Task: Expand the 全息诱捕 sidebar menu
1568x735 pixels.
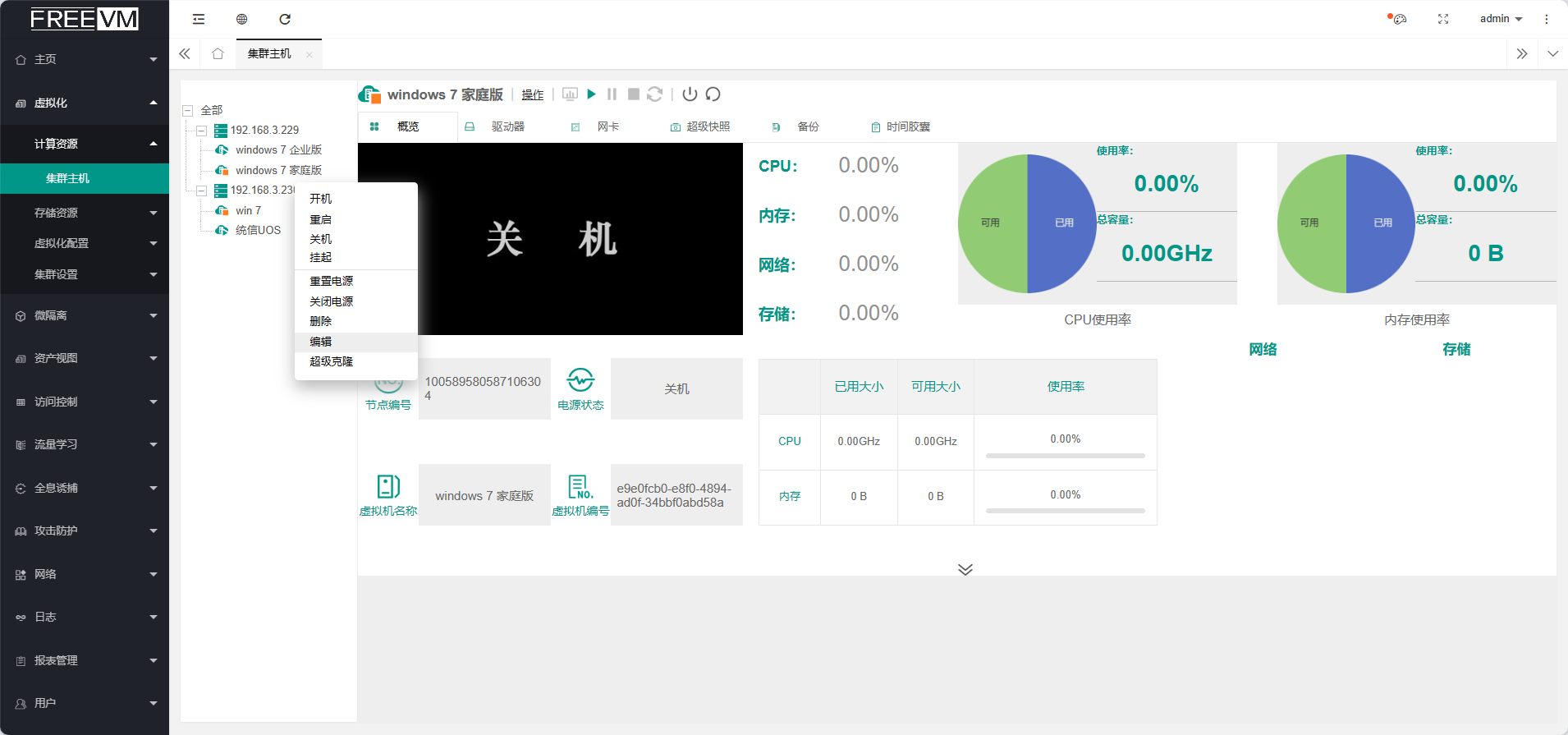Action: click(85, 488)
